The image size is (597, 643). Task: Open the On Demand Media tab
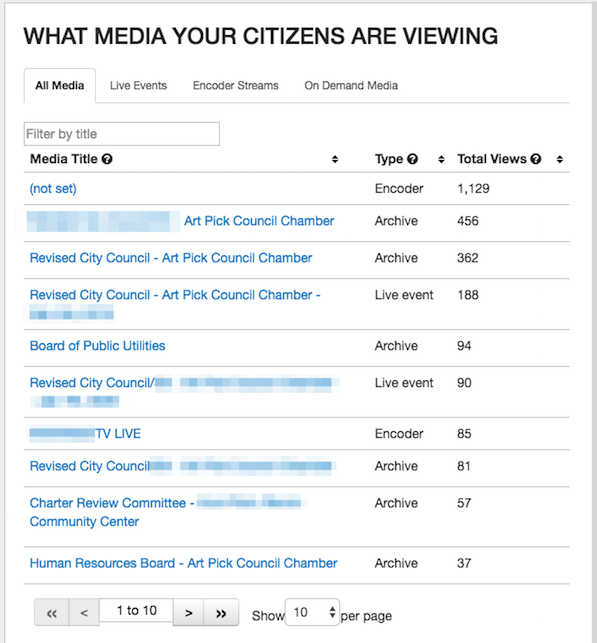351,85
